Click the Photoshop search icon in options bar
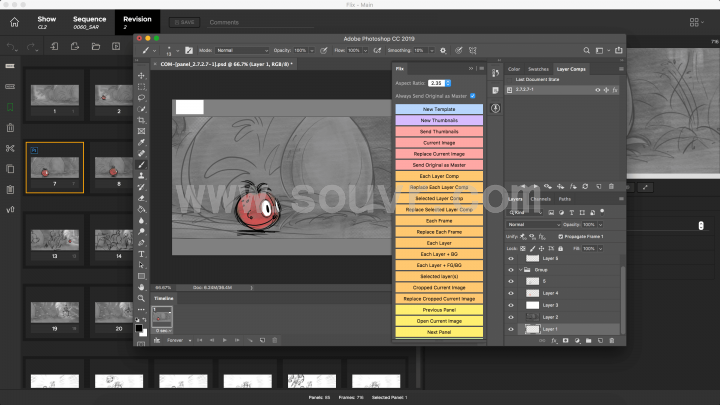The height and width of the screenshot is (405, 720). pos(586,51)
